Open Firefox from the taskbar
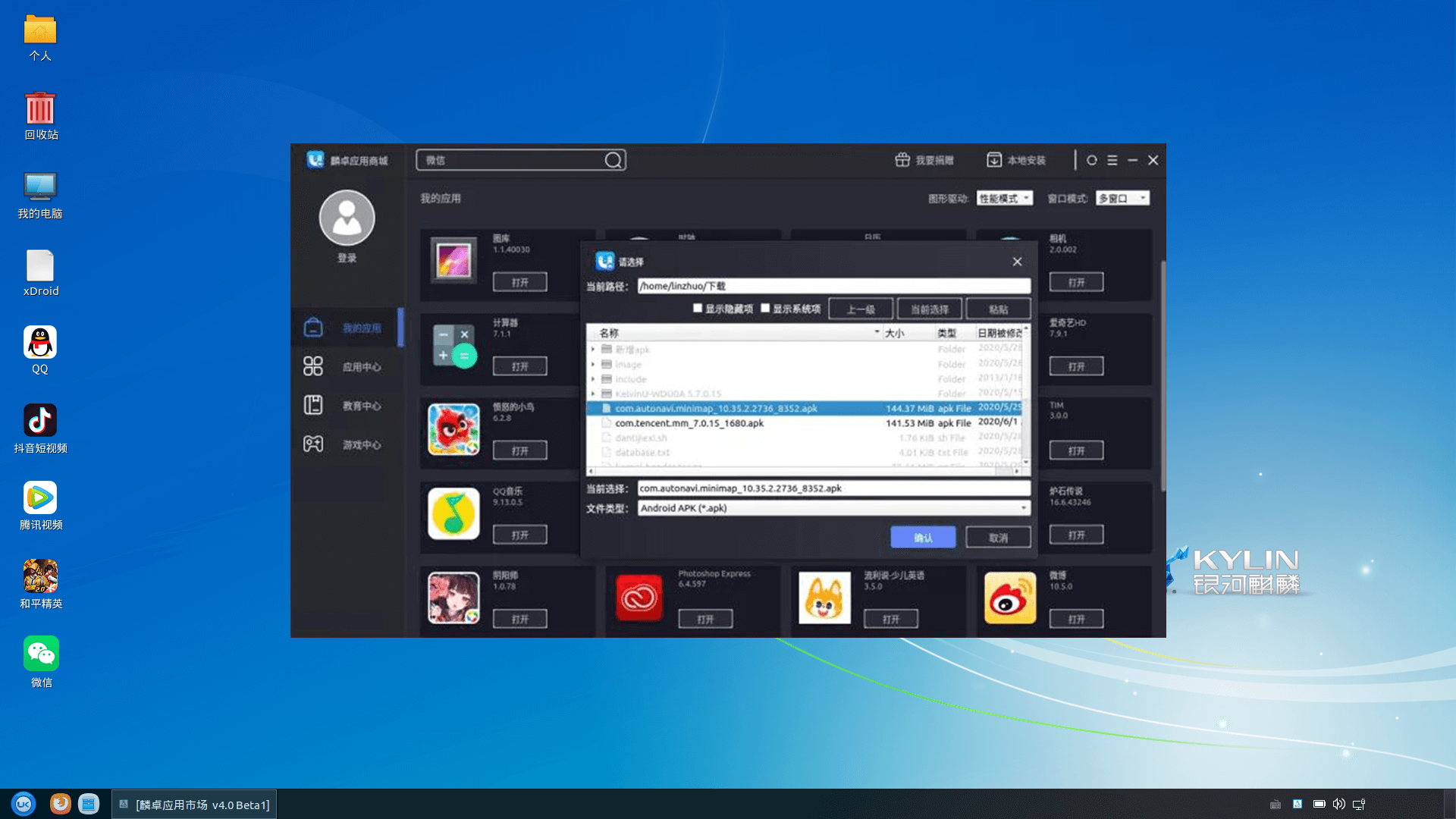Screen dimensions: 1456x819 click(60, 804)
